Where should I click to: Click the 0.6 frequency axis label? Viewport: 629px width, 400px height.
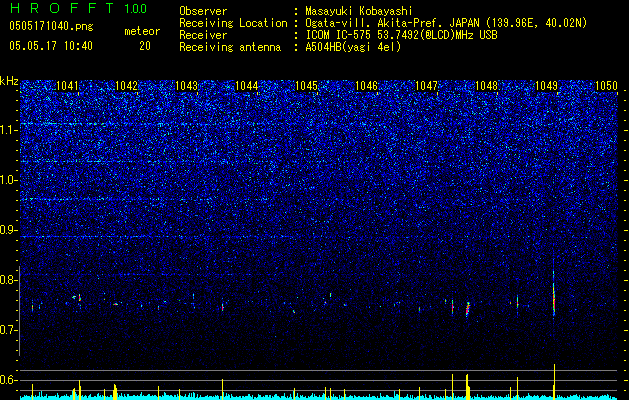(x=9, y=380)
